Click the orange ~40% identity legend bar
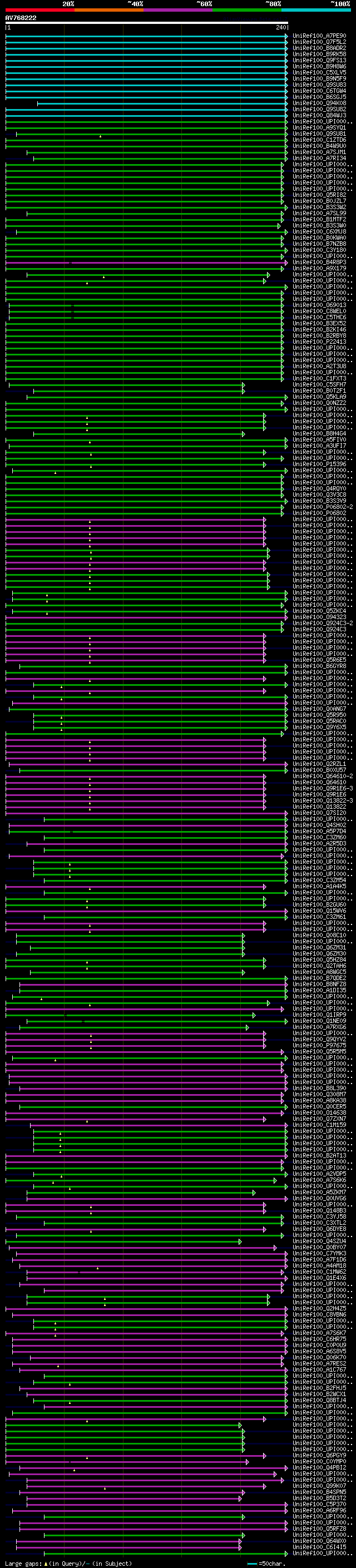This screenshot has width=356, height=1568. [x=109, y=10]
